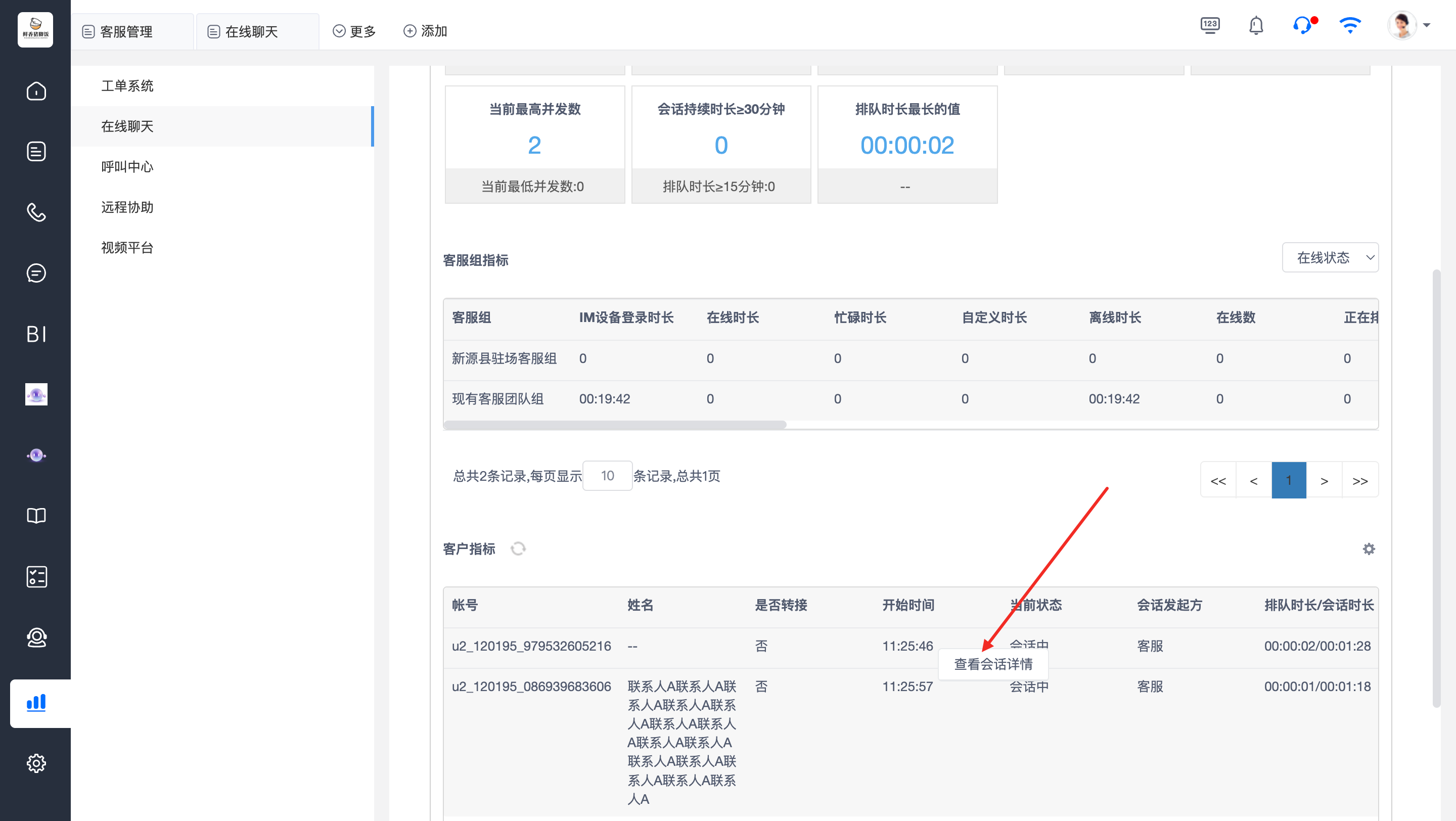This screenshot has width=1456, height=821.
Task: Click the dial keypad 123 icon
Action: pyautogui.click(x=1210, y=26)
